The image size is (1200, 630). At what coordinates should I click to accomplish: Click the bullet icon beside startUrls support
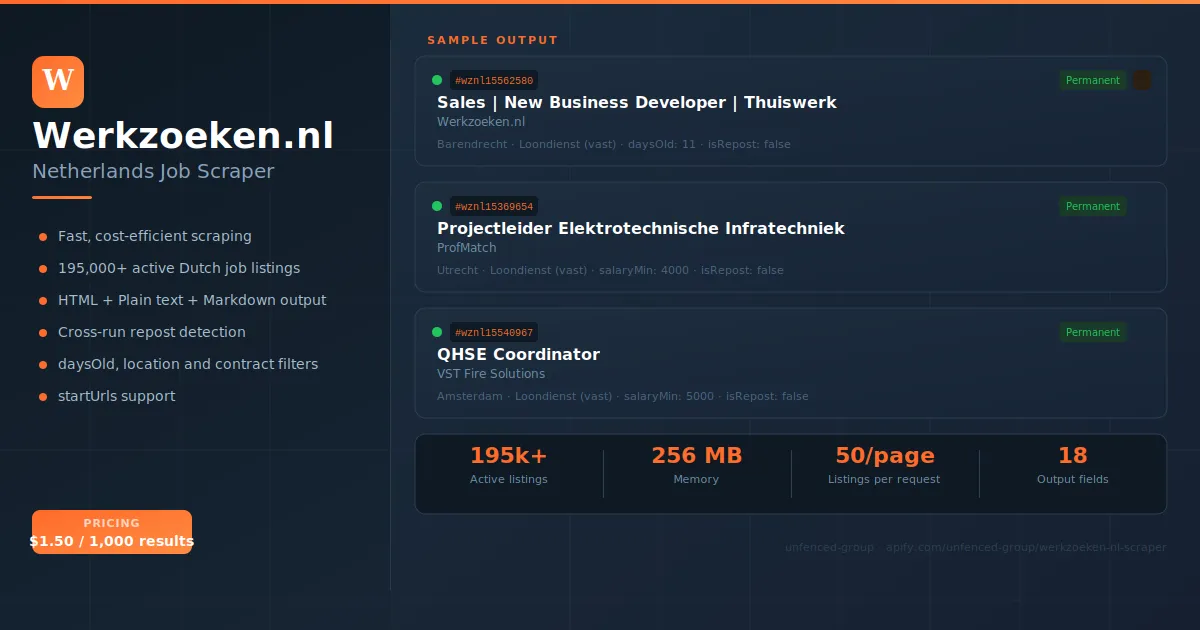point(41,396)
